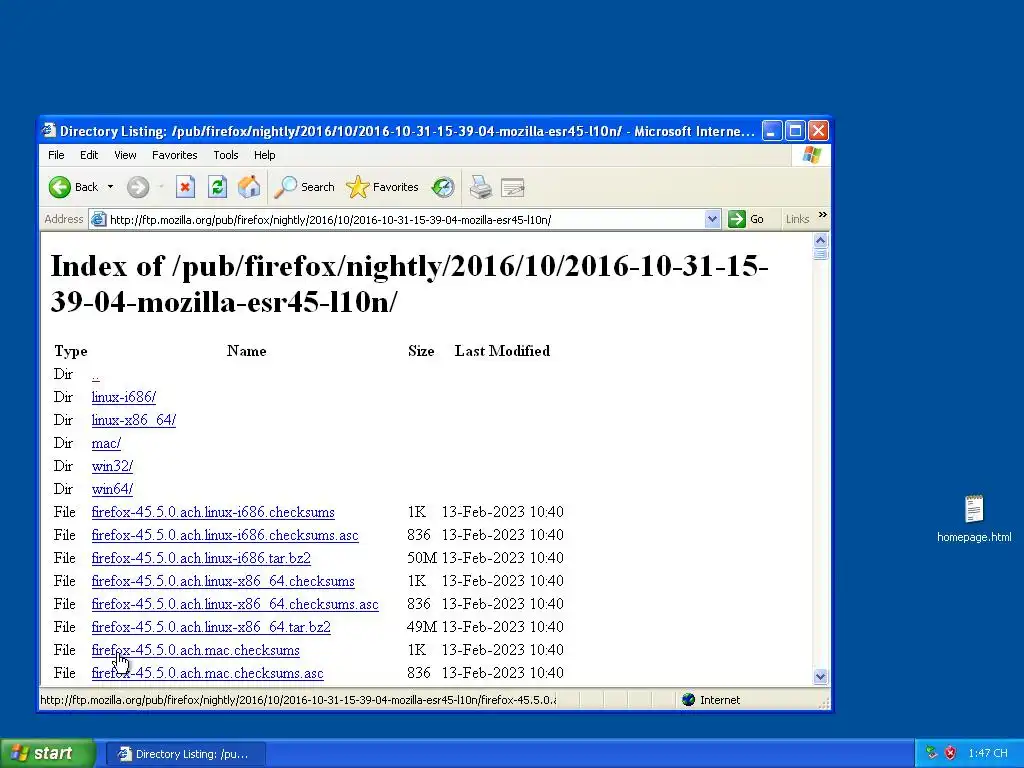Open the Favorites menu
This screenshot has height=768, width=1024.
pos(174,155)
